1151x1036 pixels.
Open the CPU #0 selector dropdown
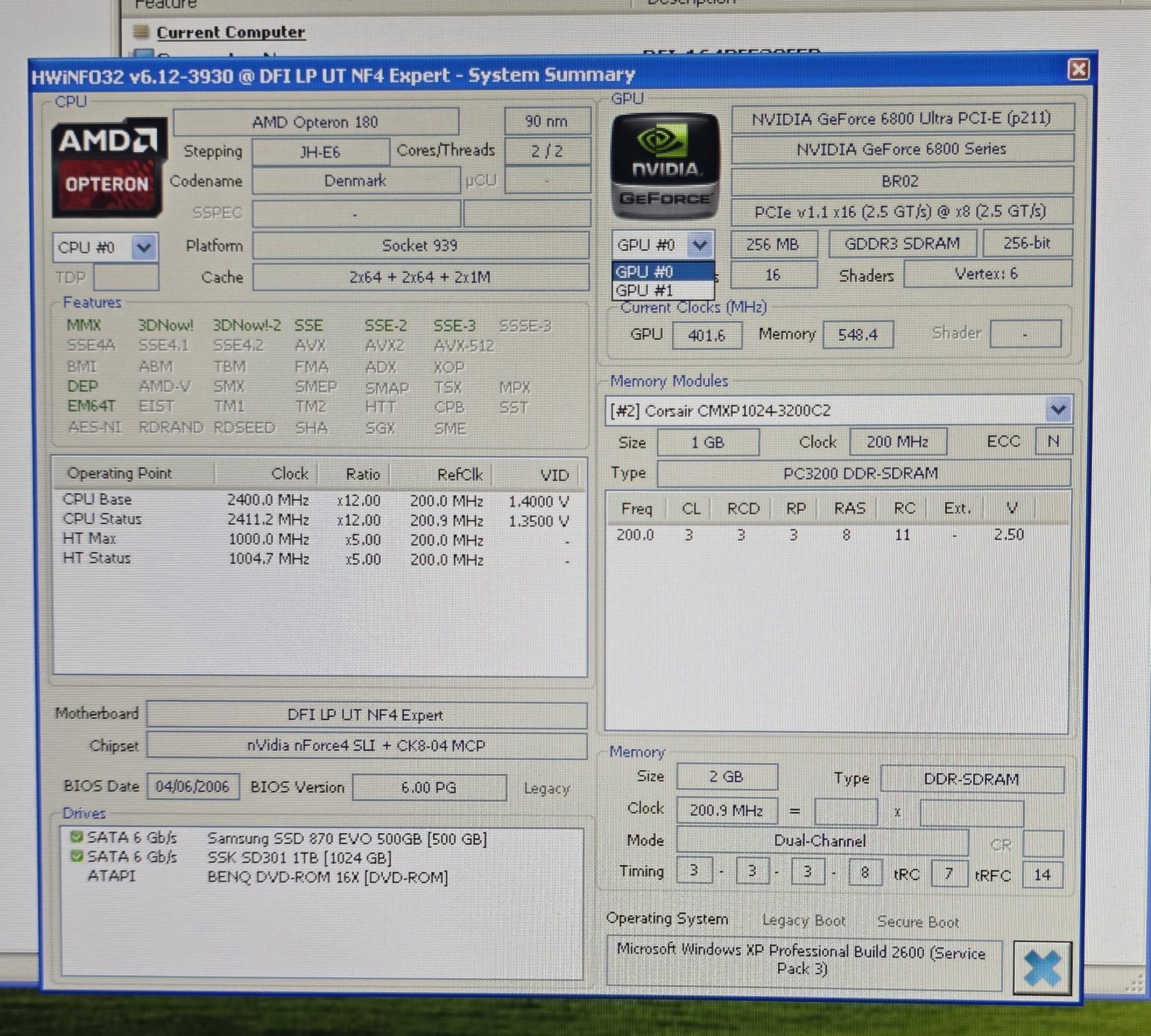(143, 248)
